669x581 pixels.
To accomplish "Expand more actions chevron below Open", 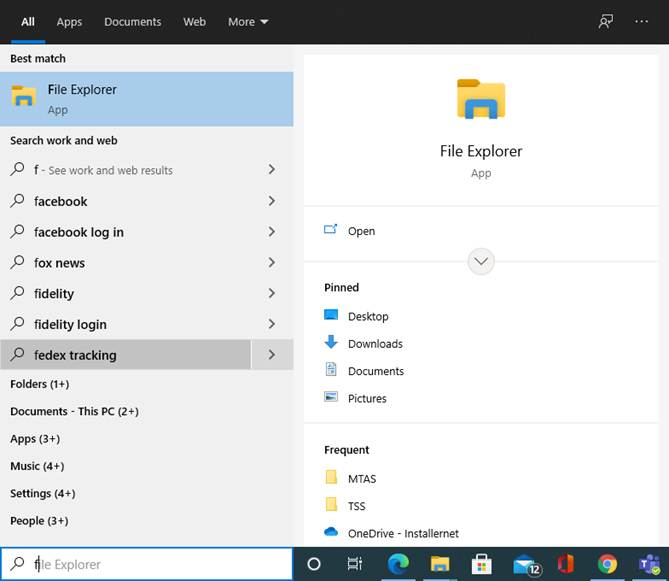I will pyautogui.click(x=481, y=261).
